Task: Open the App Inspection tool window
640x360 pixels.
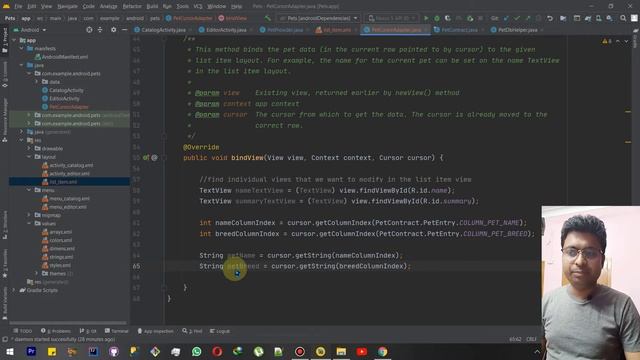Action: (156, 331)
